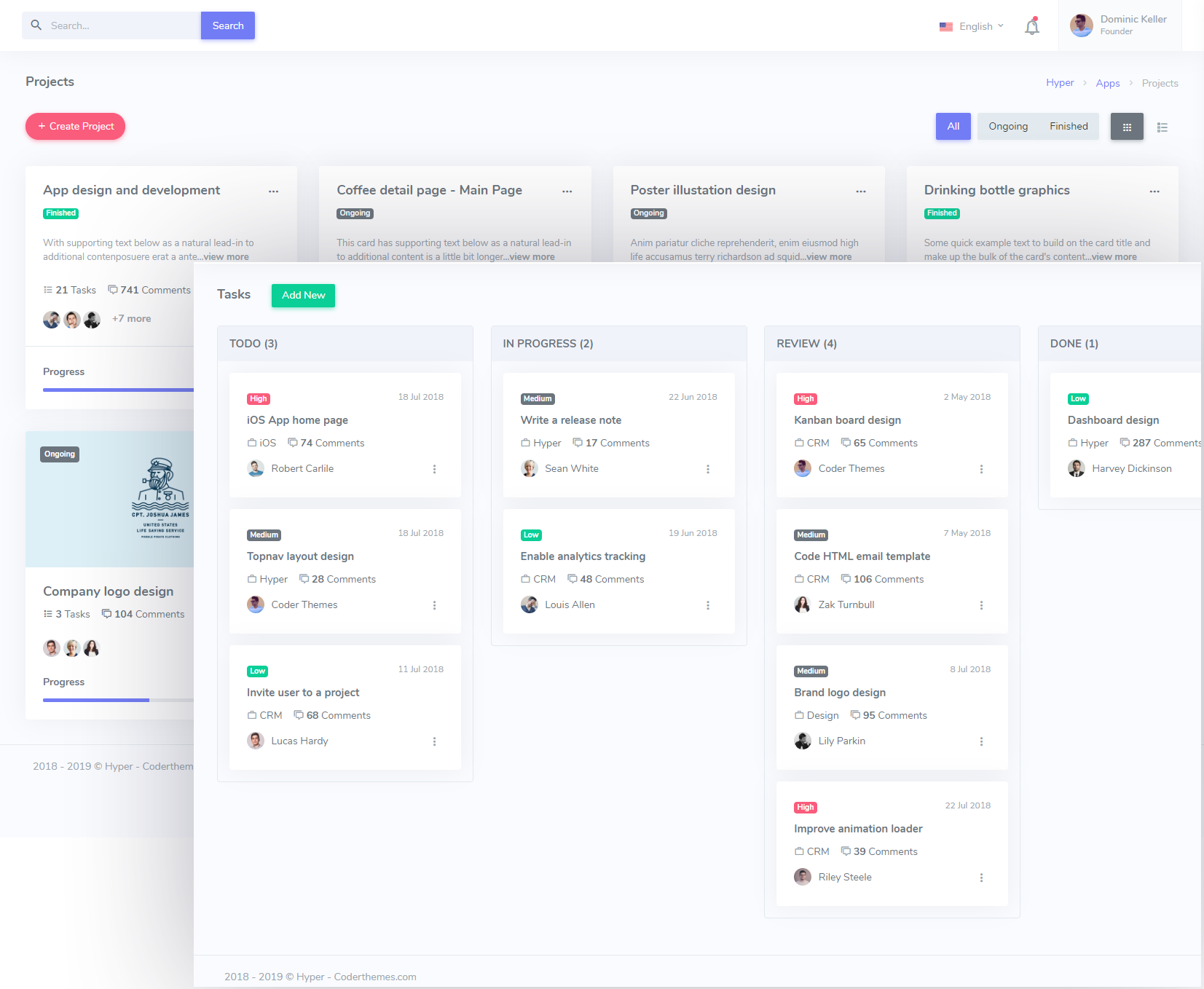The image size is (1204, 989).
Task: Select the Finished filter
Action: click(1069, 127)
